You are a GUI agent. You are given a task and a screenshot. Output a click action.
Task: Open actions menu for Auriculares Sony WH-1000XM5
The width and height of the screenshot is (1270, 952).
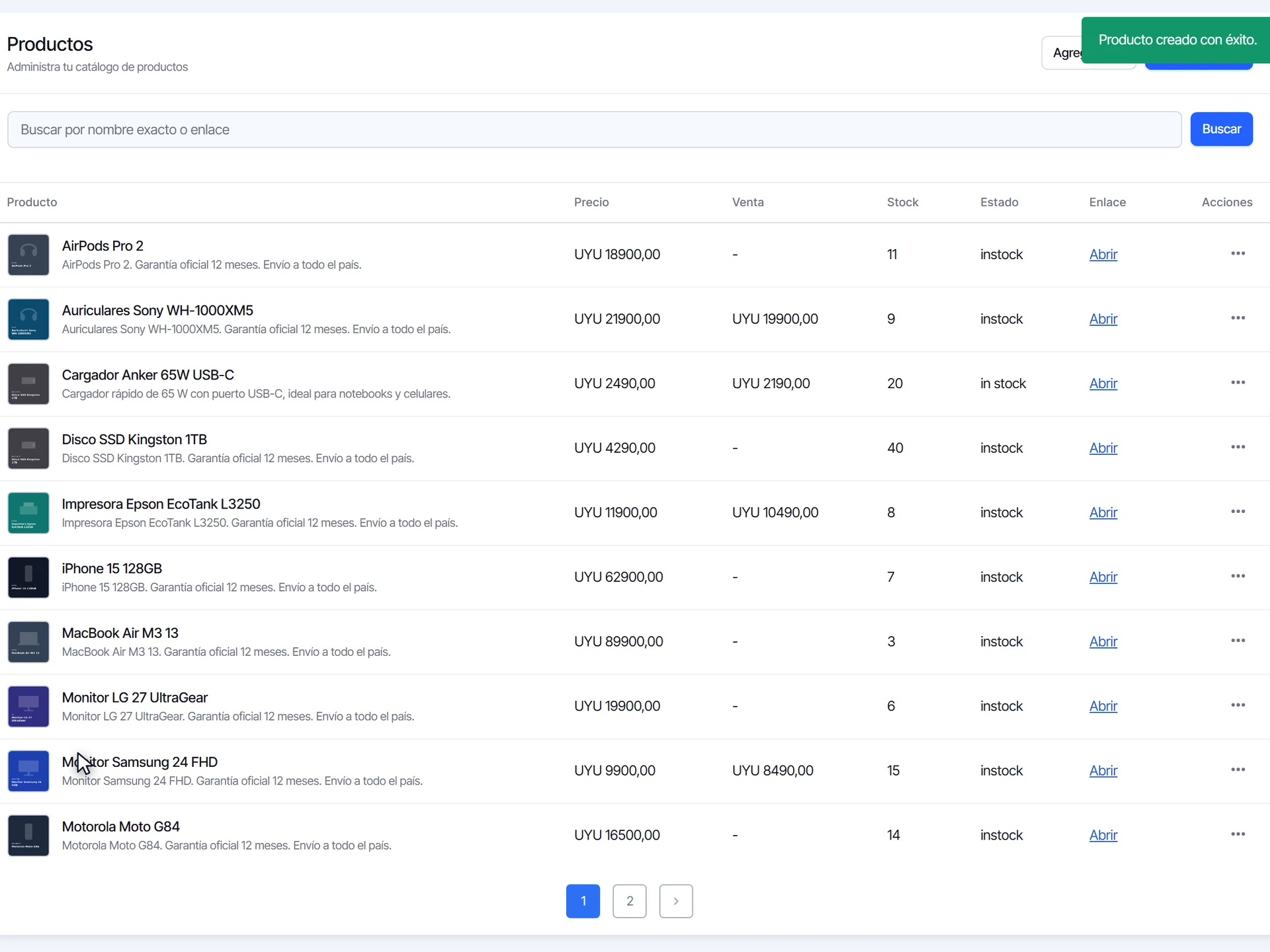tap(1238, 319)
